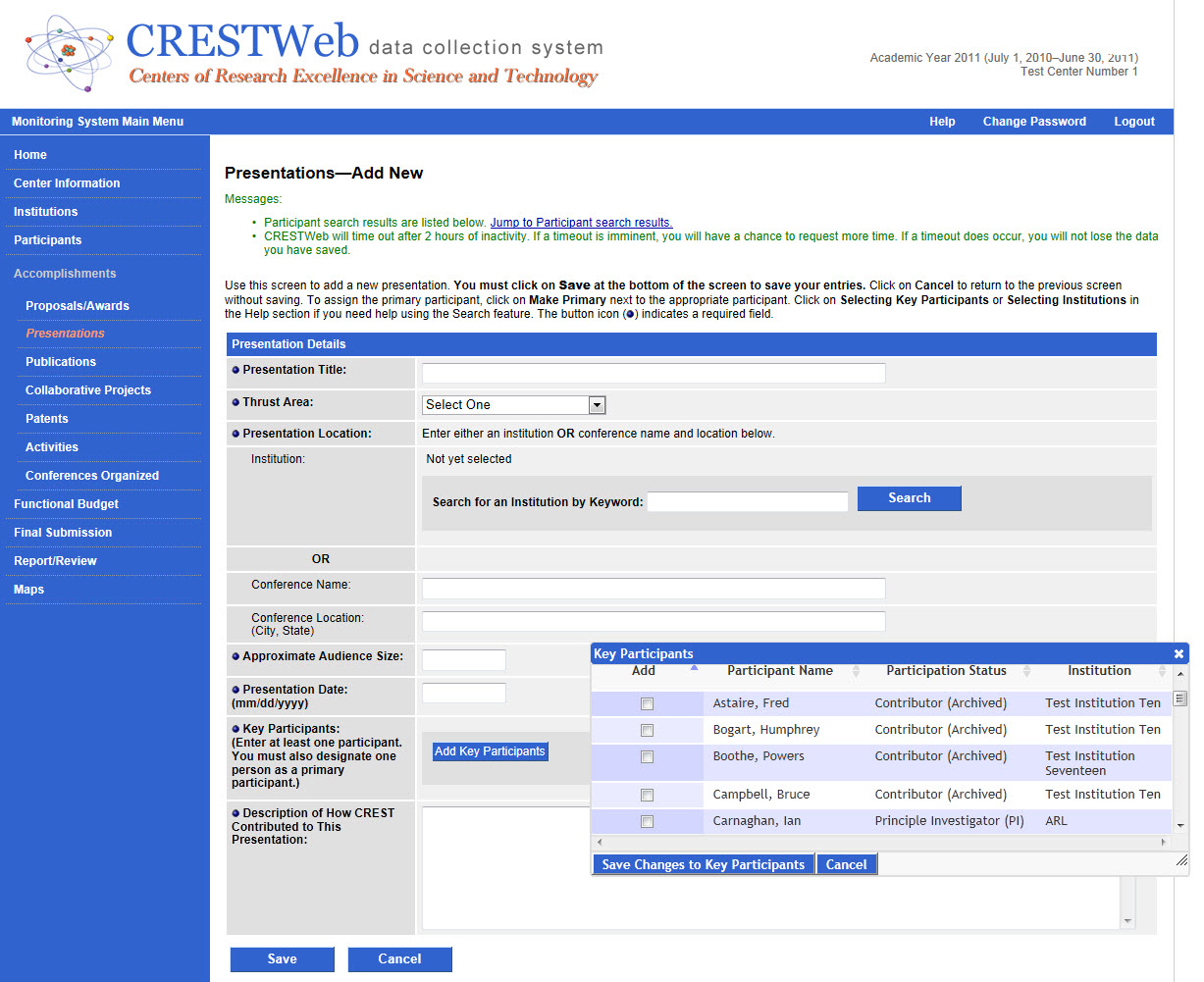Check the box for Boothe, Powers
This screenshot has height=982, width=1204.
coord(647,756)
